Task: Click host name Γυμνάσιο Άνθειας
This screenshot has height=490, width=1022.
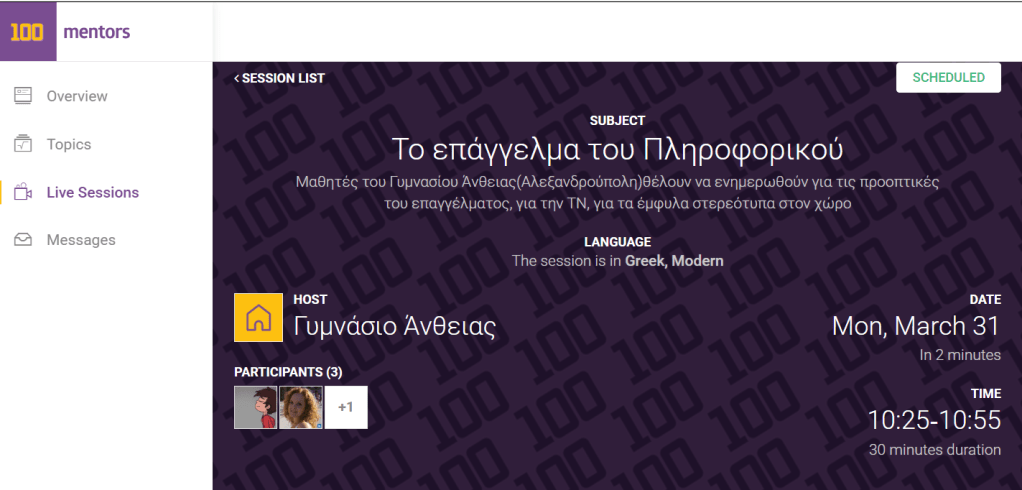Action: pyautogui.click(x=395, y=326)
